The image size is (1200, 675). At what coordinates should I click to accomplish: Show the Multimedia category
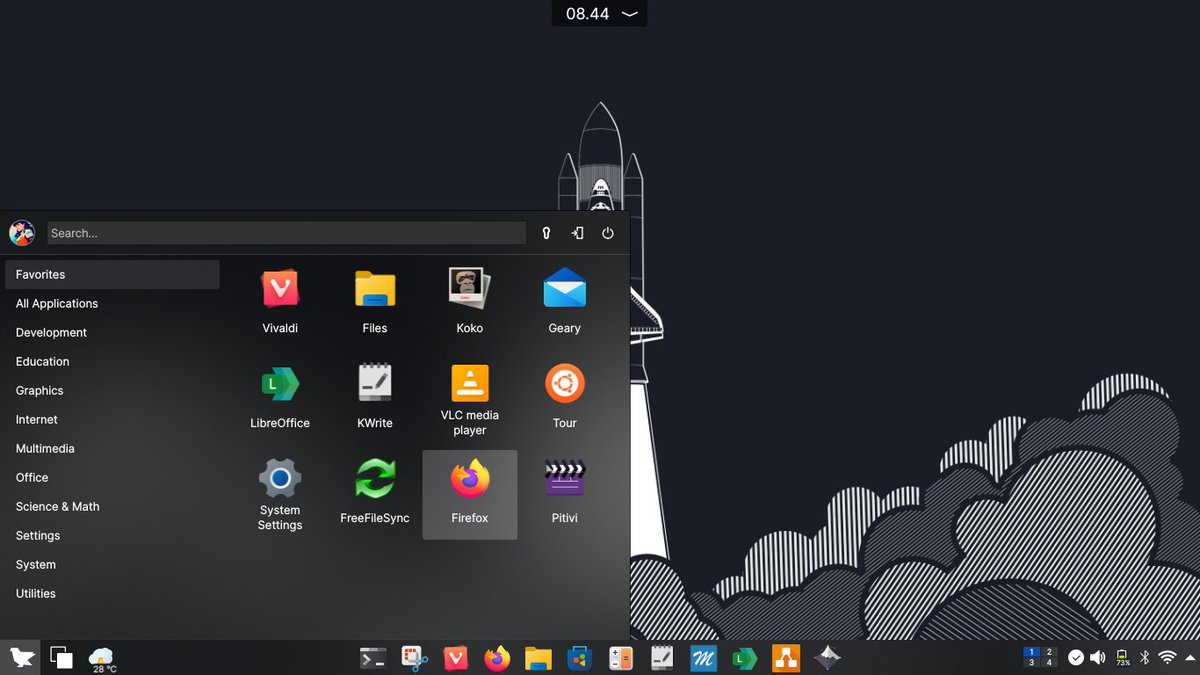(112, 448)
